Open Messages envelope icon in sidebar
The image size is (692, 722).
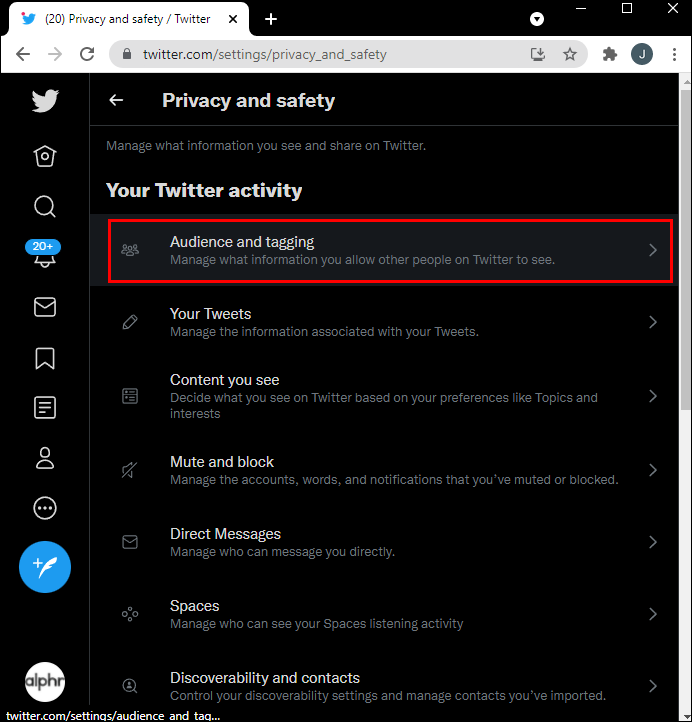(x=45, y=308)
